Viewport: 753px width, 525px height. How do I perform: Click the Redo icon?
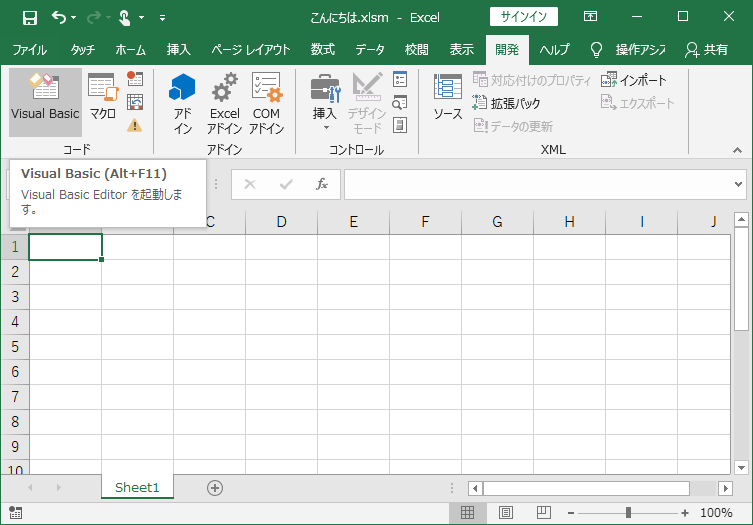point(94,18)
